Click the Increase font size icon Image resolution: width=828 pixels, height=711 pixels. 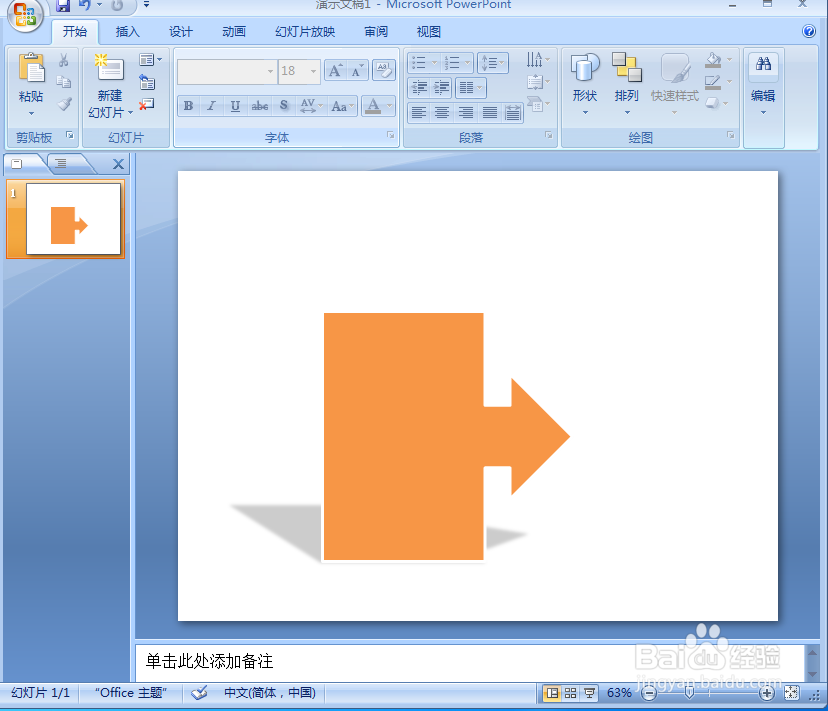pyautogui.click(x=335, y=71)
